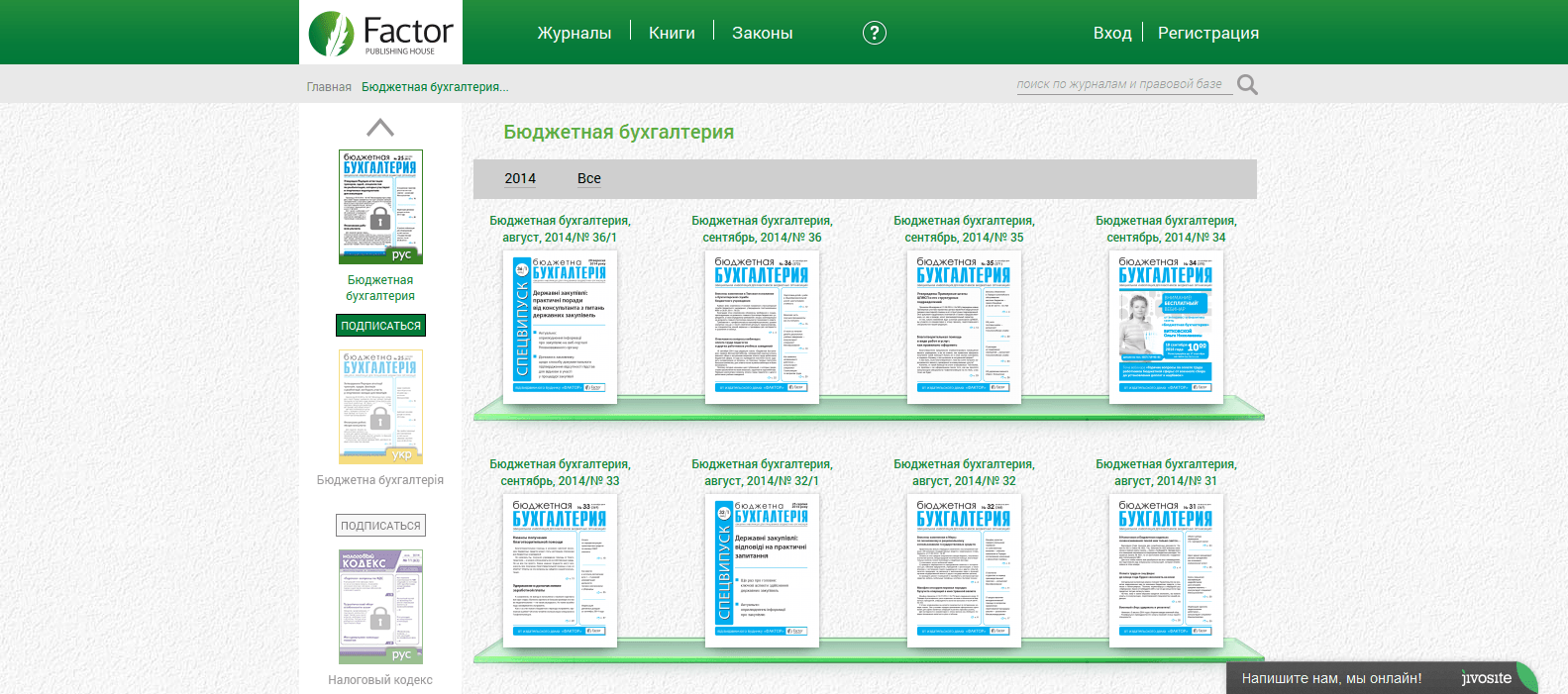Click the Factor Publishing House logo
This screenshot has width=1568, height=694.
[380, 33]
